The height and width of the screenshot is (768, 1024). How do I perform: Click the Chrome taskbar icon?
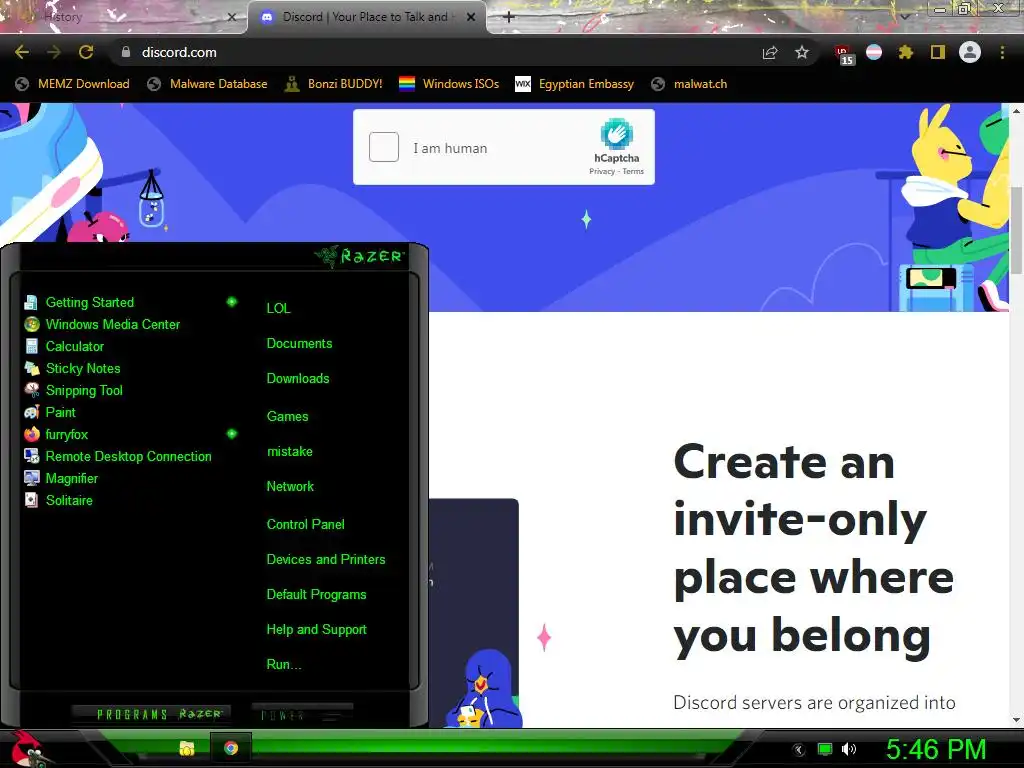(231, 748)
